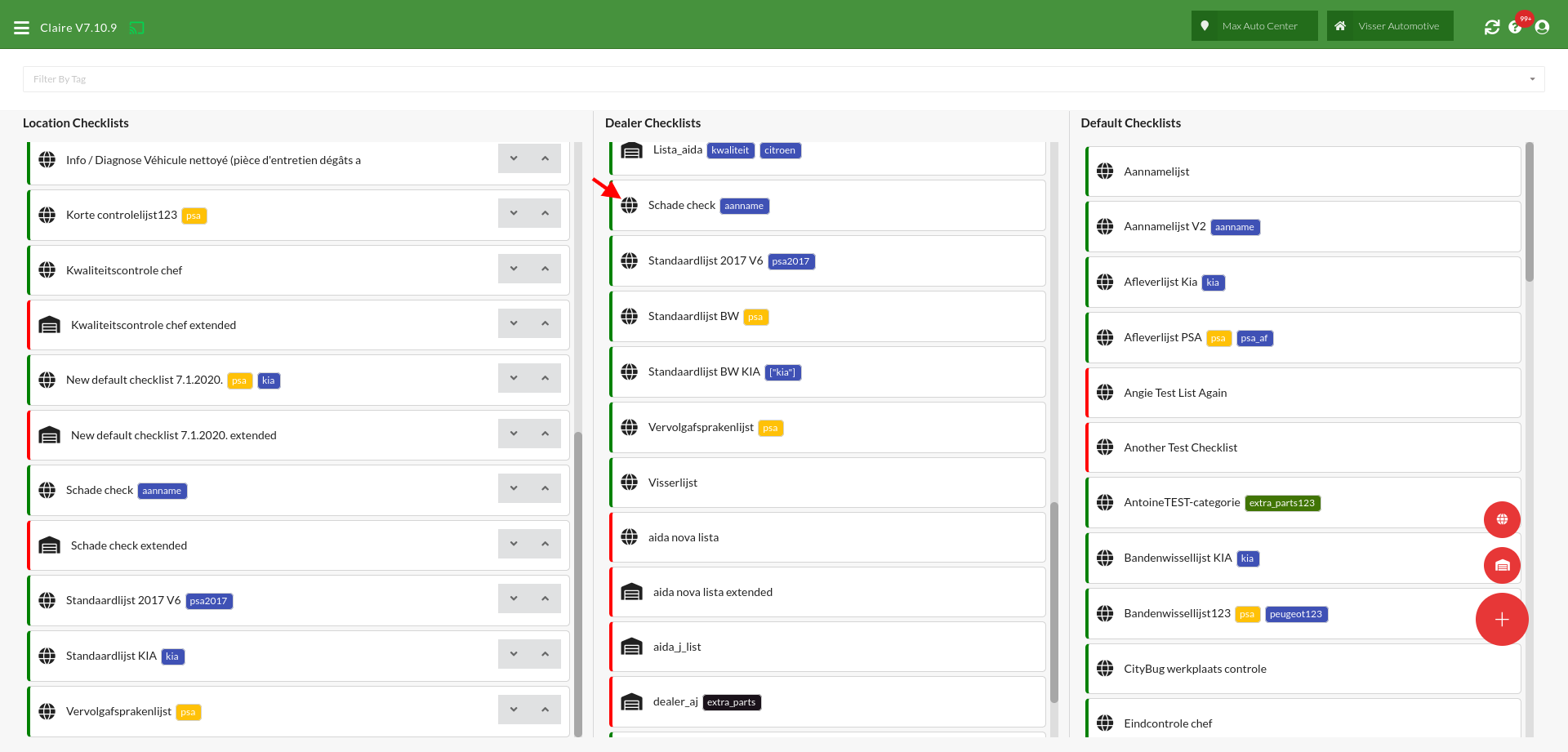
Task: Open the user account profile icon
Action: [1542, 27]
